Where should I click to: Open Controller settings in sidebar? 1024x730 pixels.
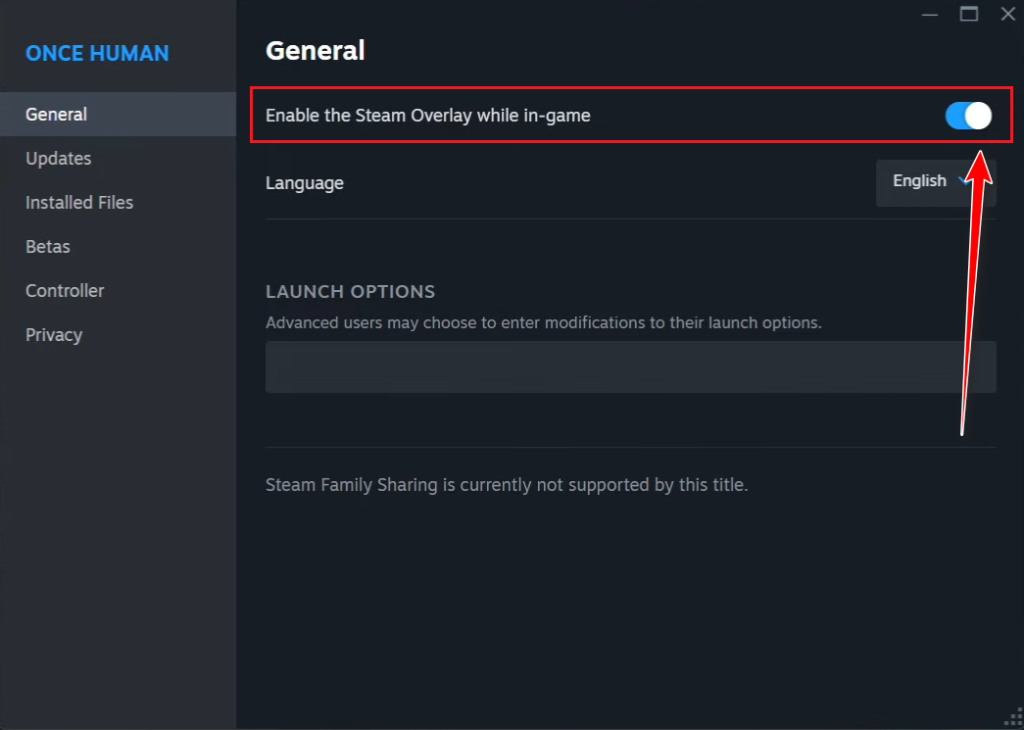pos(65,290)
